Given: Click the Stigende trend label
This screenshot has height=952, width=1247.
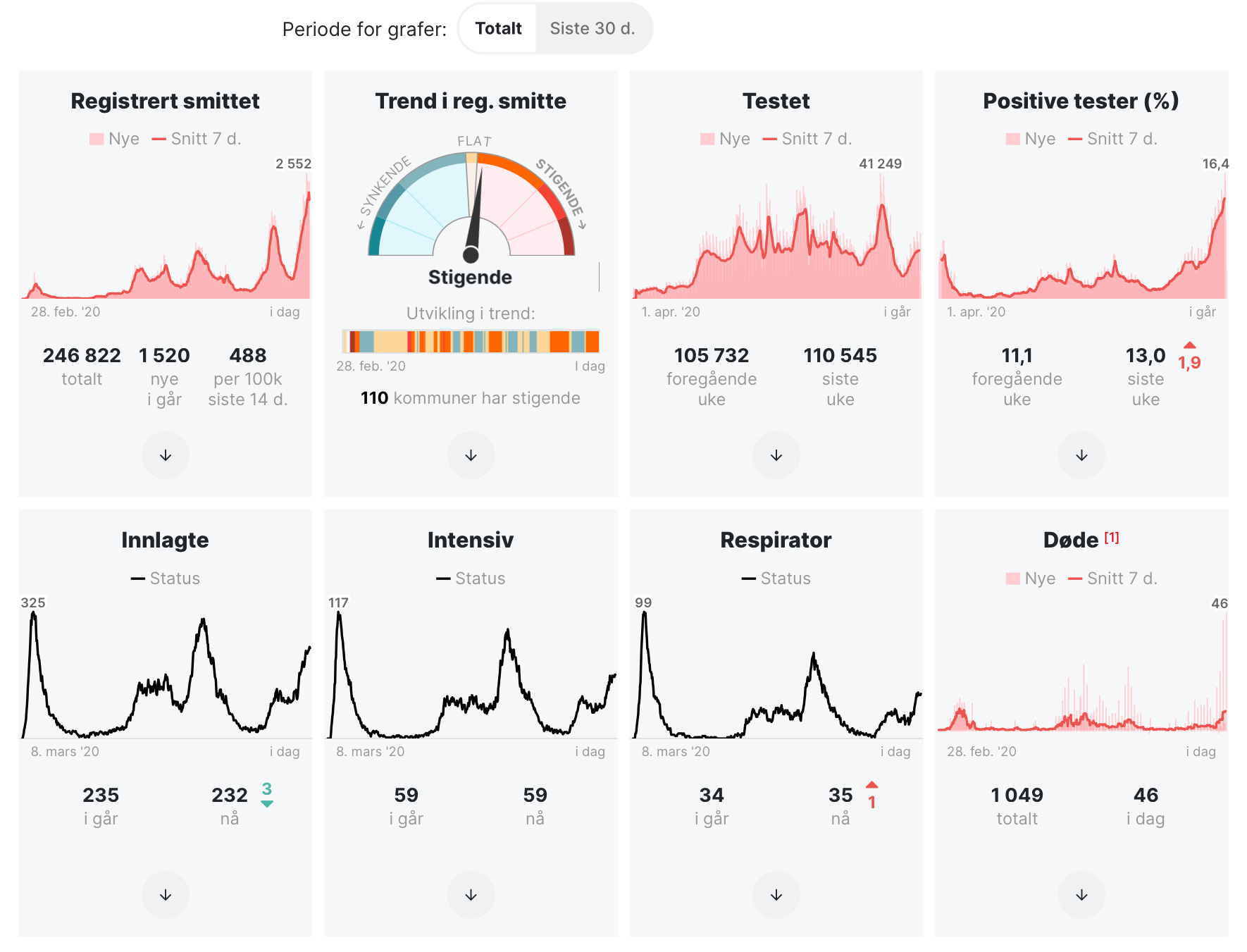Looking at the screenshot, I should pos(470,277).
